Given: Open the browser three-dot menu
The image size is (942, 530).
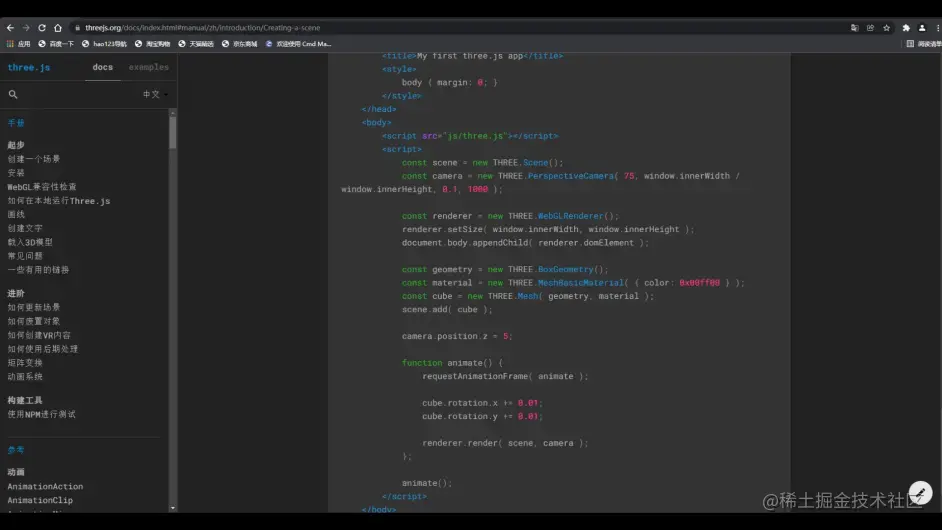Looking at the screenshot, I should point(937,28).
